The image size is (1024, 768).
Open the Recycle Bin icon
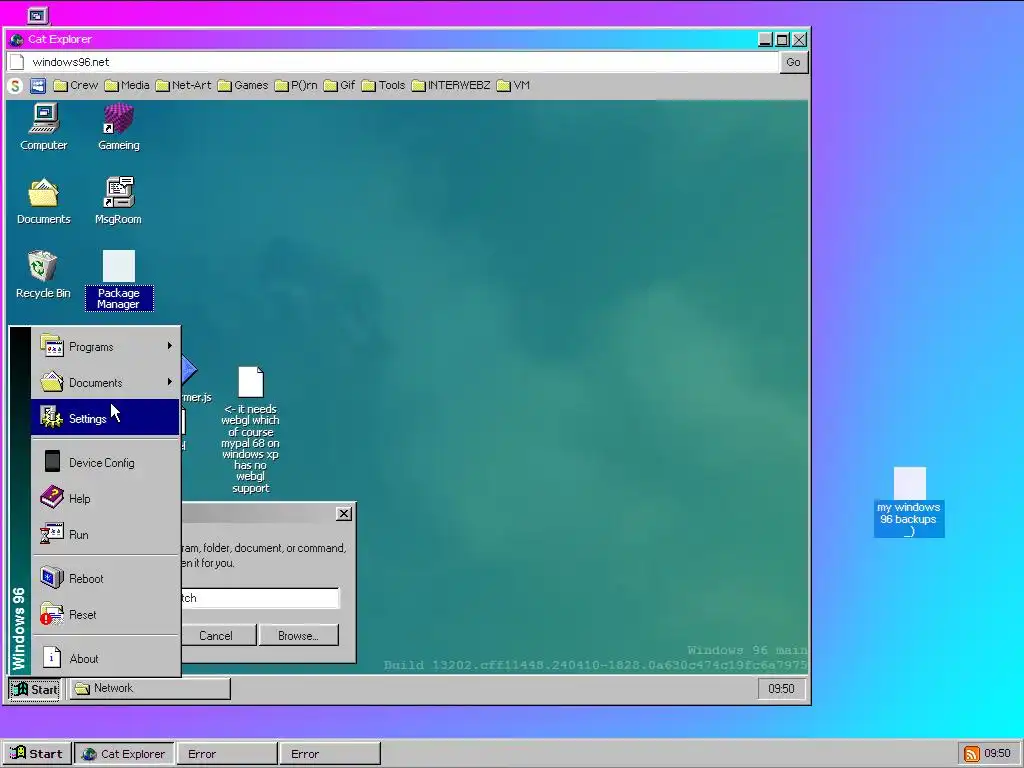point(43,275)
